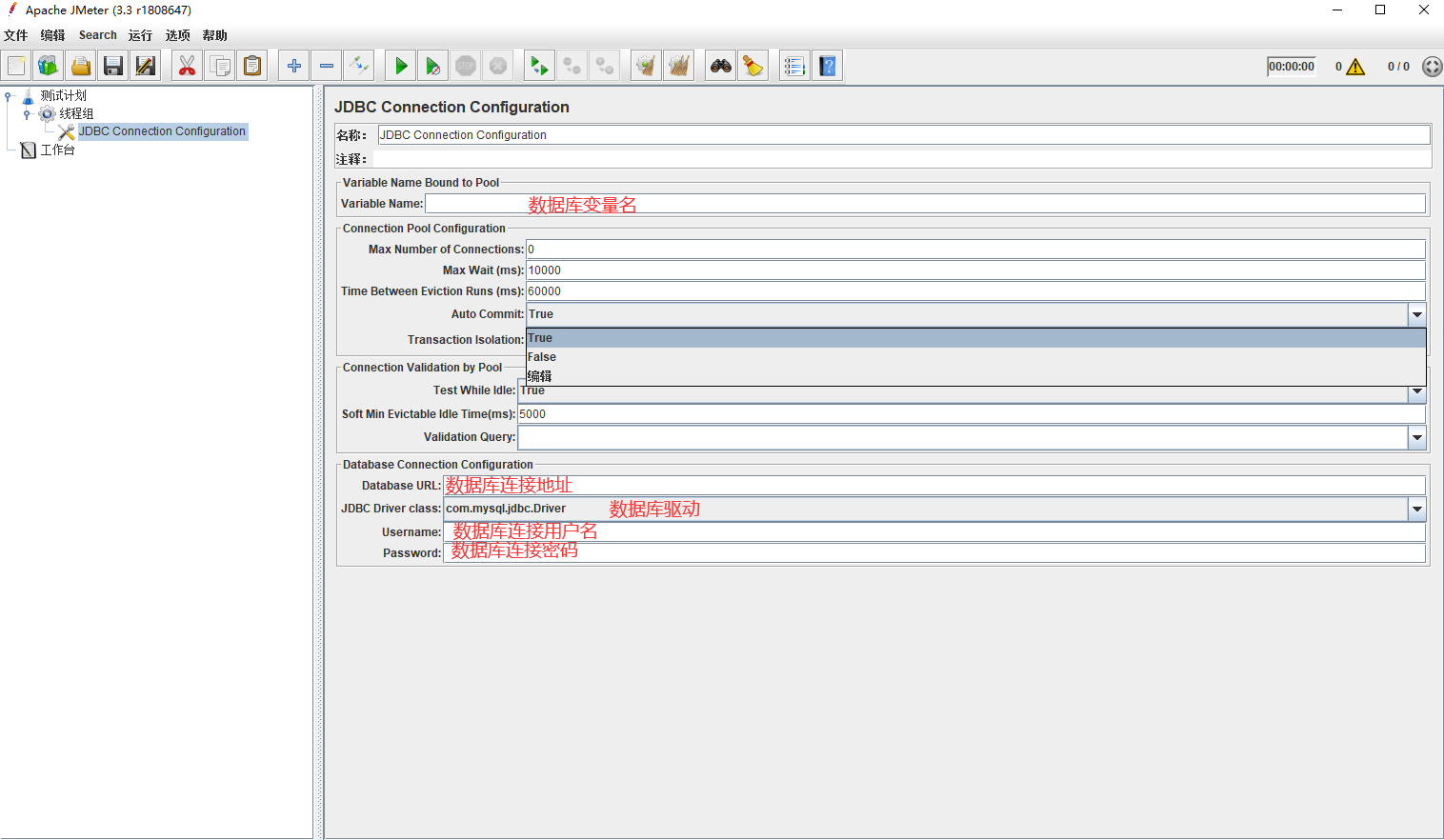Close the Auto Commit dropdown arrow
This screenshot has height=840, width=1444.
1417,314
